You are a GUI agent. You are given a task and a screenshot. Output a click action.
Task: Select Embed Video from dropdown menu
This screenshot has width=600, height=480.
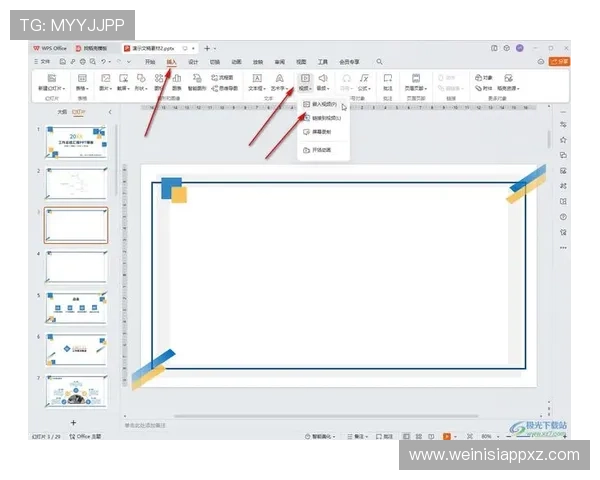(x=320, y=104)
